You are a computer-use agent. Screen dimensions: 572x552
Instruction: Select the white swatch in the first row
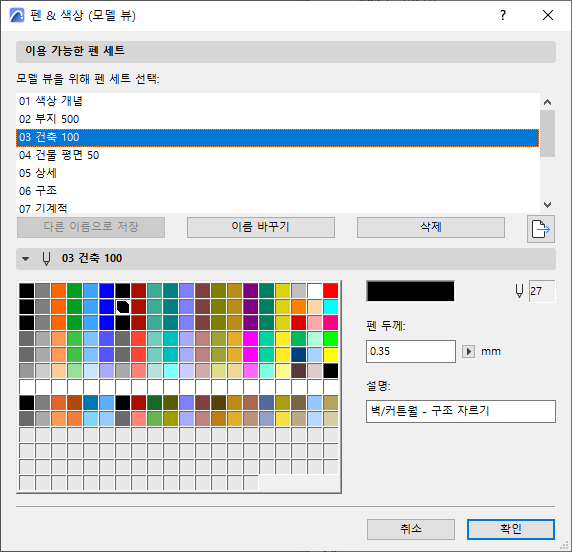315,291
